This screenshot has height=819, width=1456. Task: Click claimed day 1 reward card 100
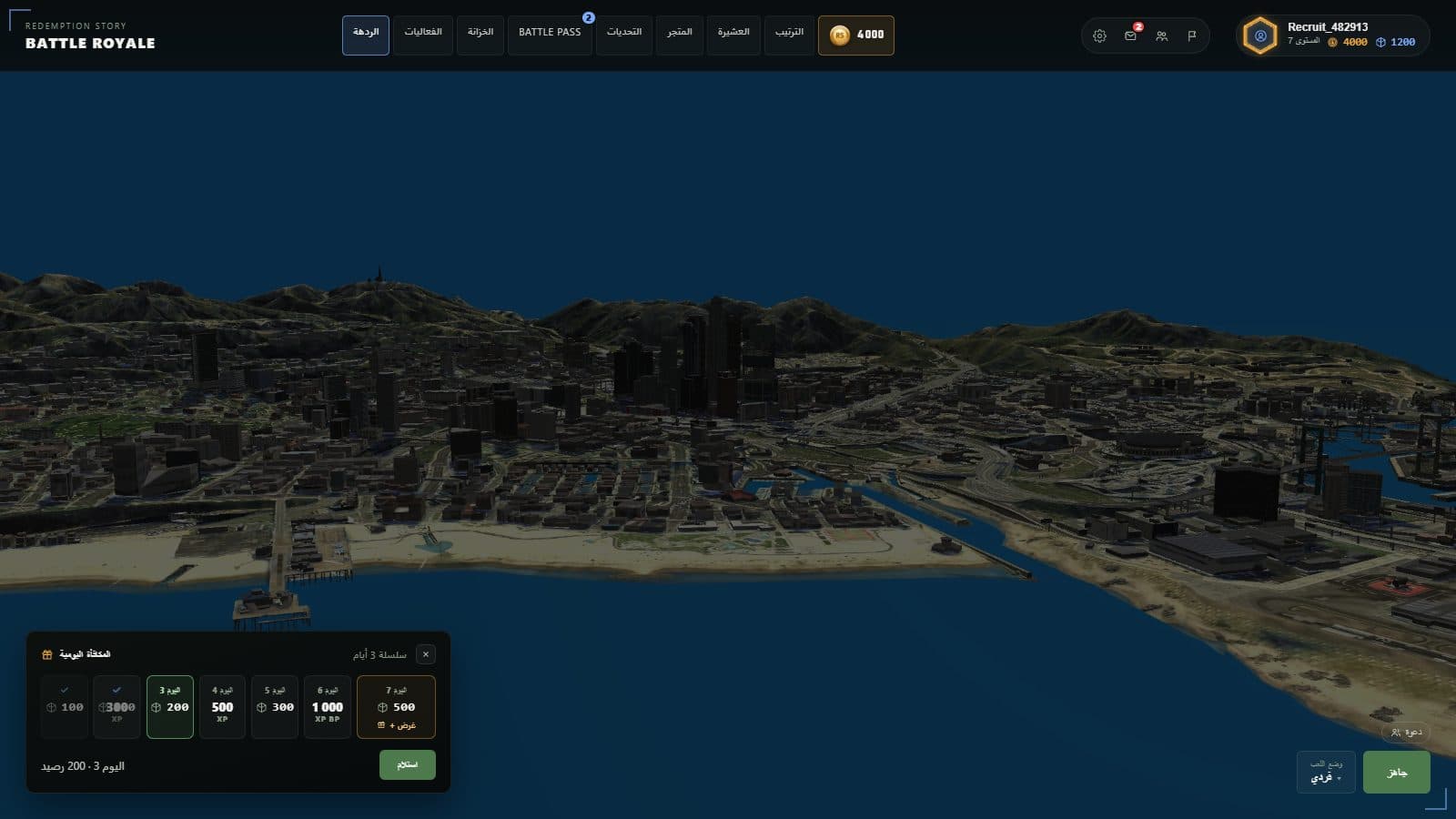(x=65, y=707)
